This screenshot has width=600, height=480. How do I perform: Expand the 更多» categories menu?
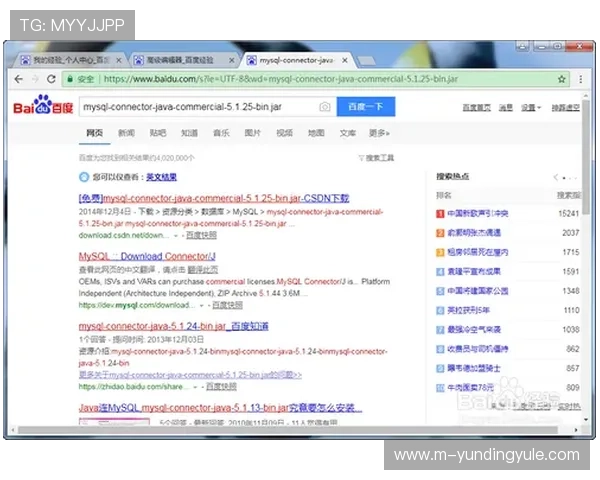379,133
